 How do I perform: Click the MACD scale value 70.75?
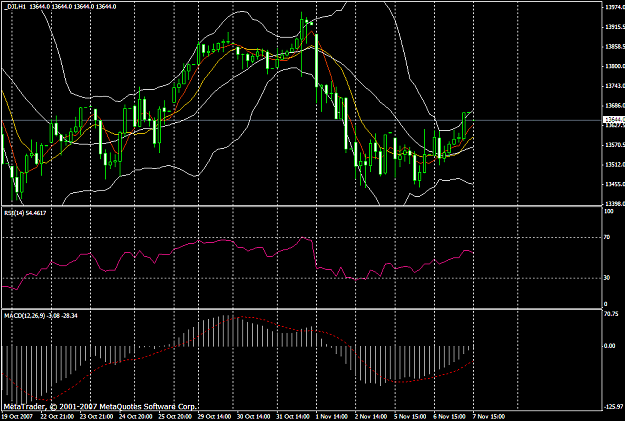click(x=611, y=314)
